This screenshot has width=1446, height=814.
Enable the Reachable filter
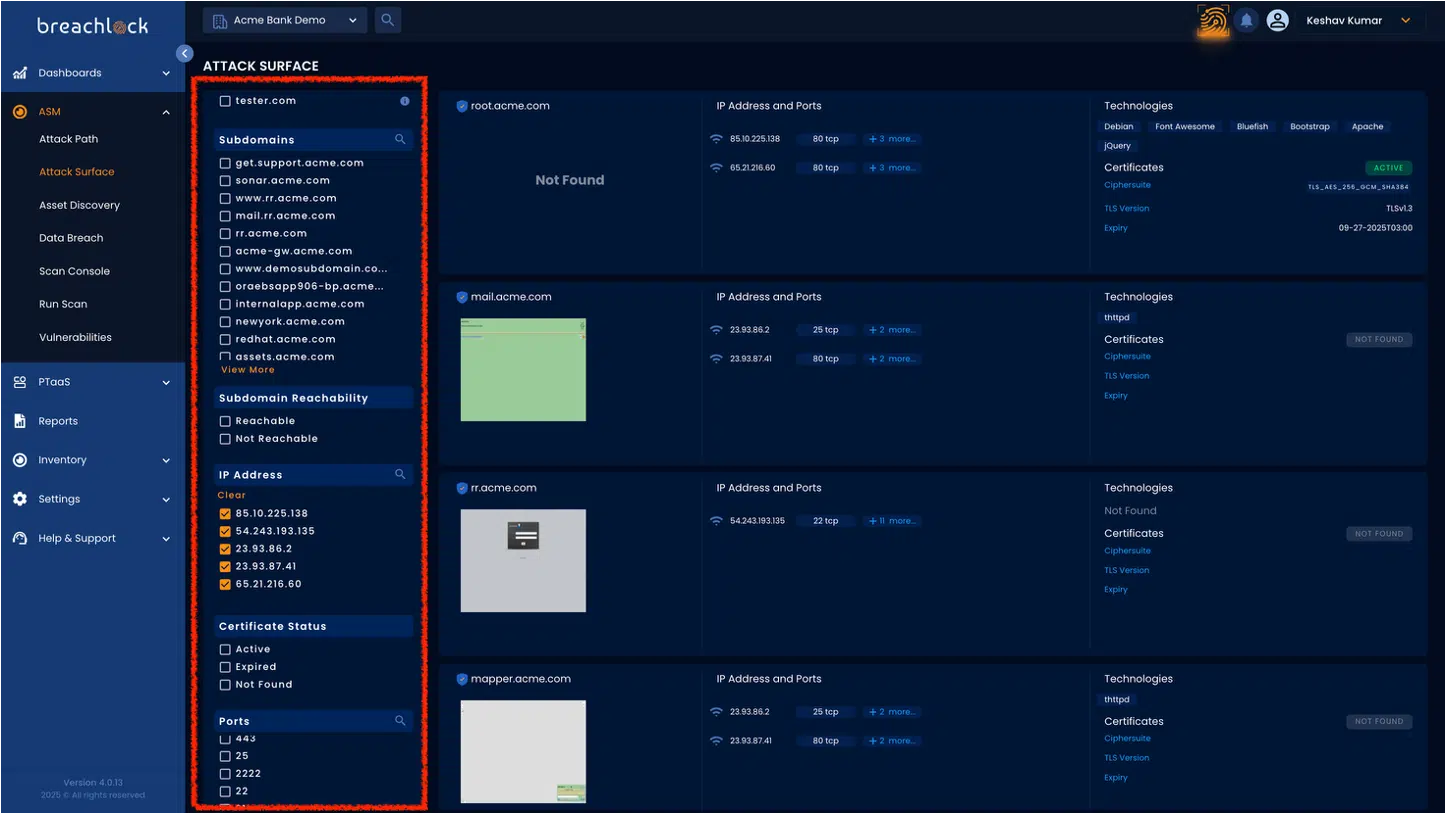point(225,421)
